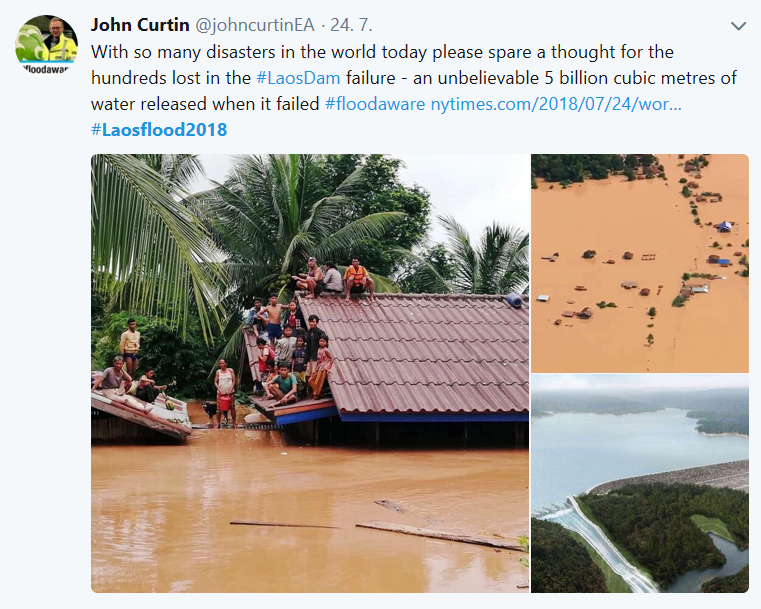Image resolution: width=761 pixels, height=609 pixels.
Task: Open the aerial flooded village photo
Action: [640, 263]
